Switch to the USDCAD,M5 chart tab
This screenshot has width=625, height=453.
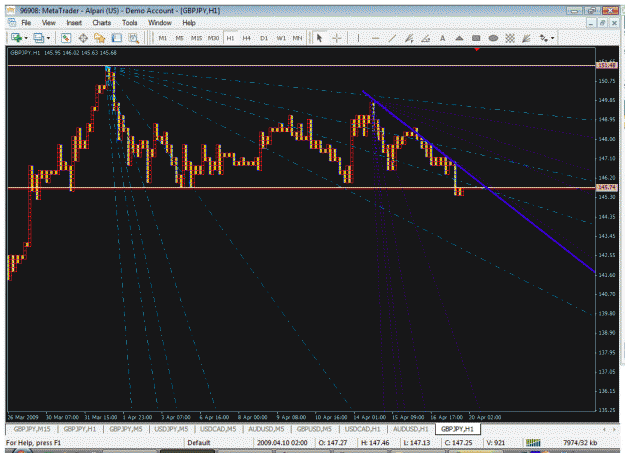coord(218,429)
